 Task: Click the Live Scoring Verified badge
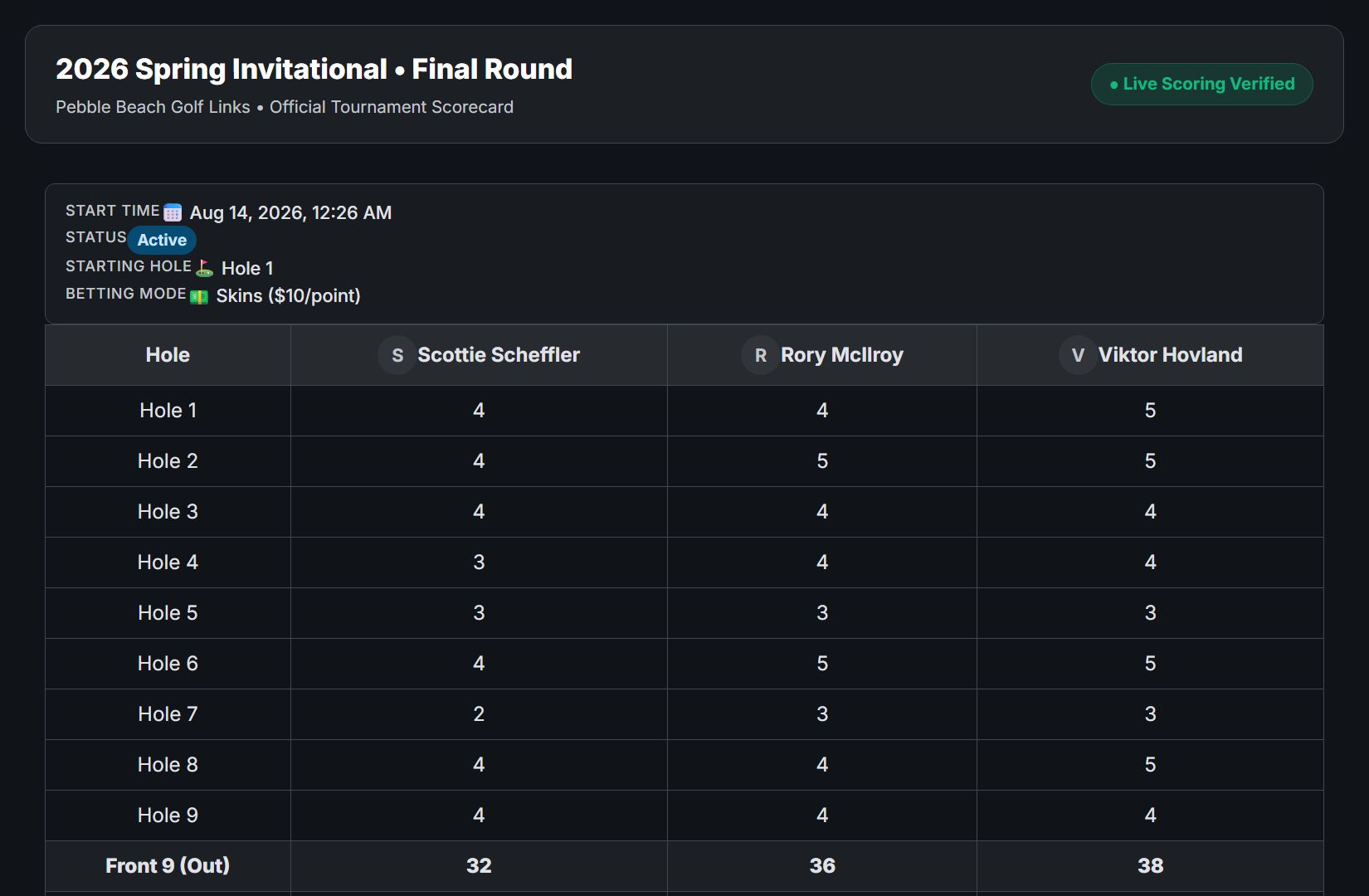[1201, 84]
